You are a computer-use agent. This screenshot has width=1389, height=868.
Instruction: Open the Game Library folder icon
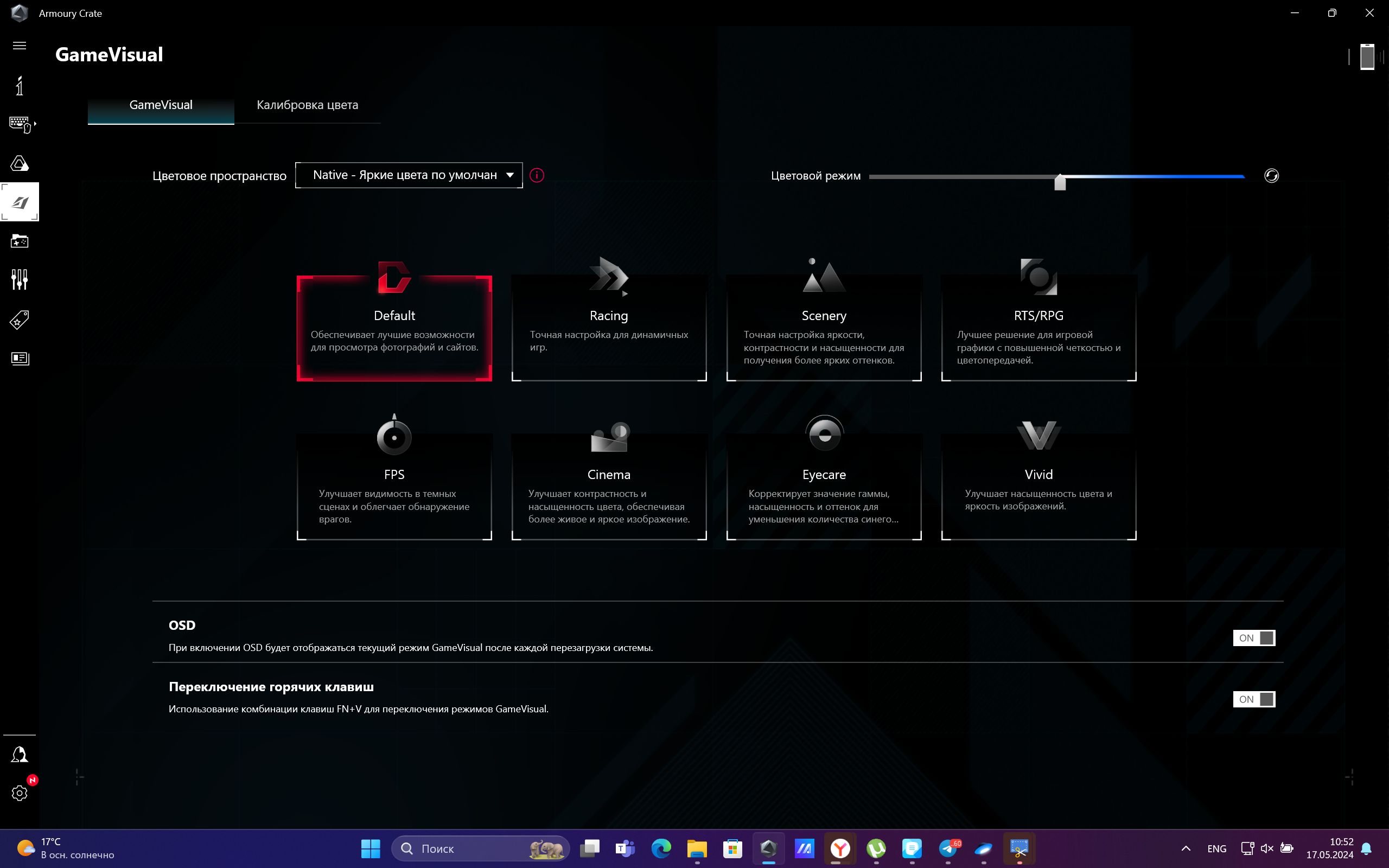(20, 241)
